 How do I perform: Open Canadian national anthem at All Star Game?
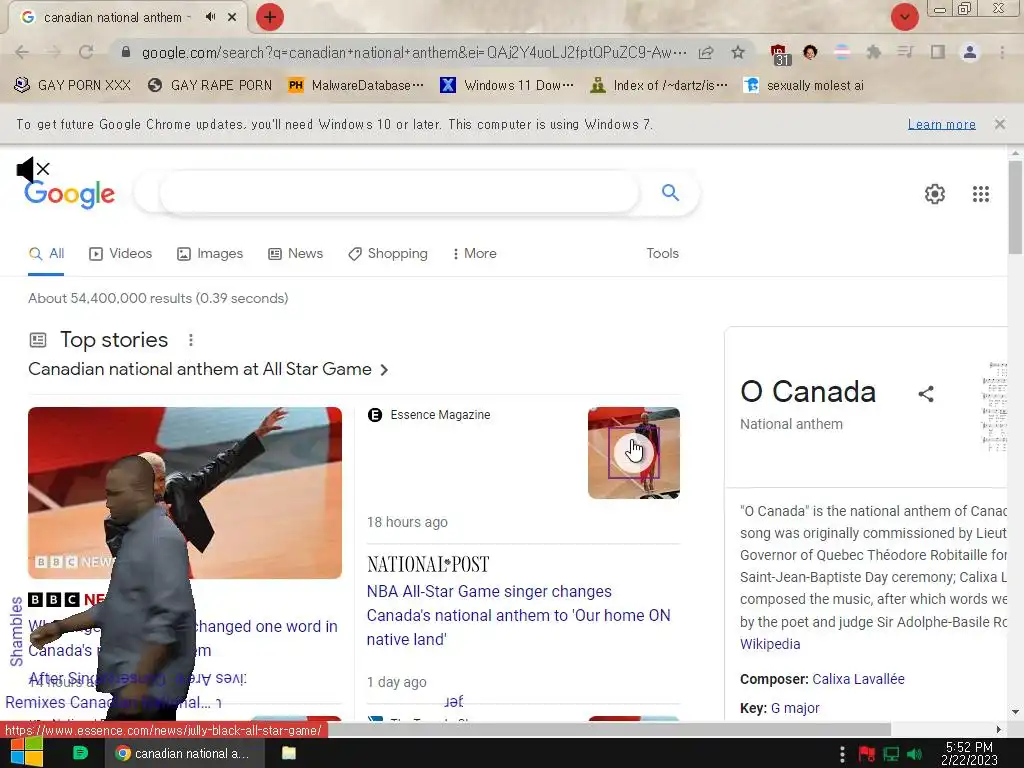coord(200,369)
